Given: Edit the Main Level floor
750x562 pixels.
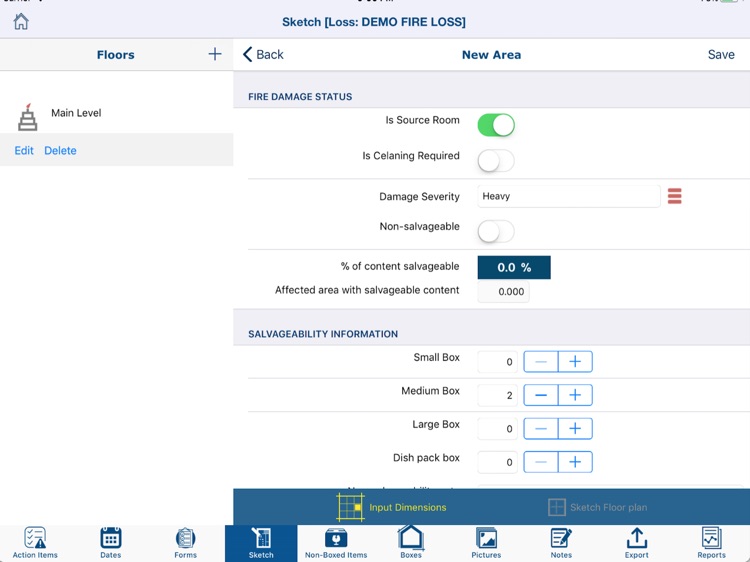Looking at the screenshot, I should pos(24,151).
